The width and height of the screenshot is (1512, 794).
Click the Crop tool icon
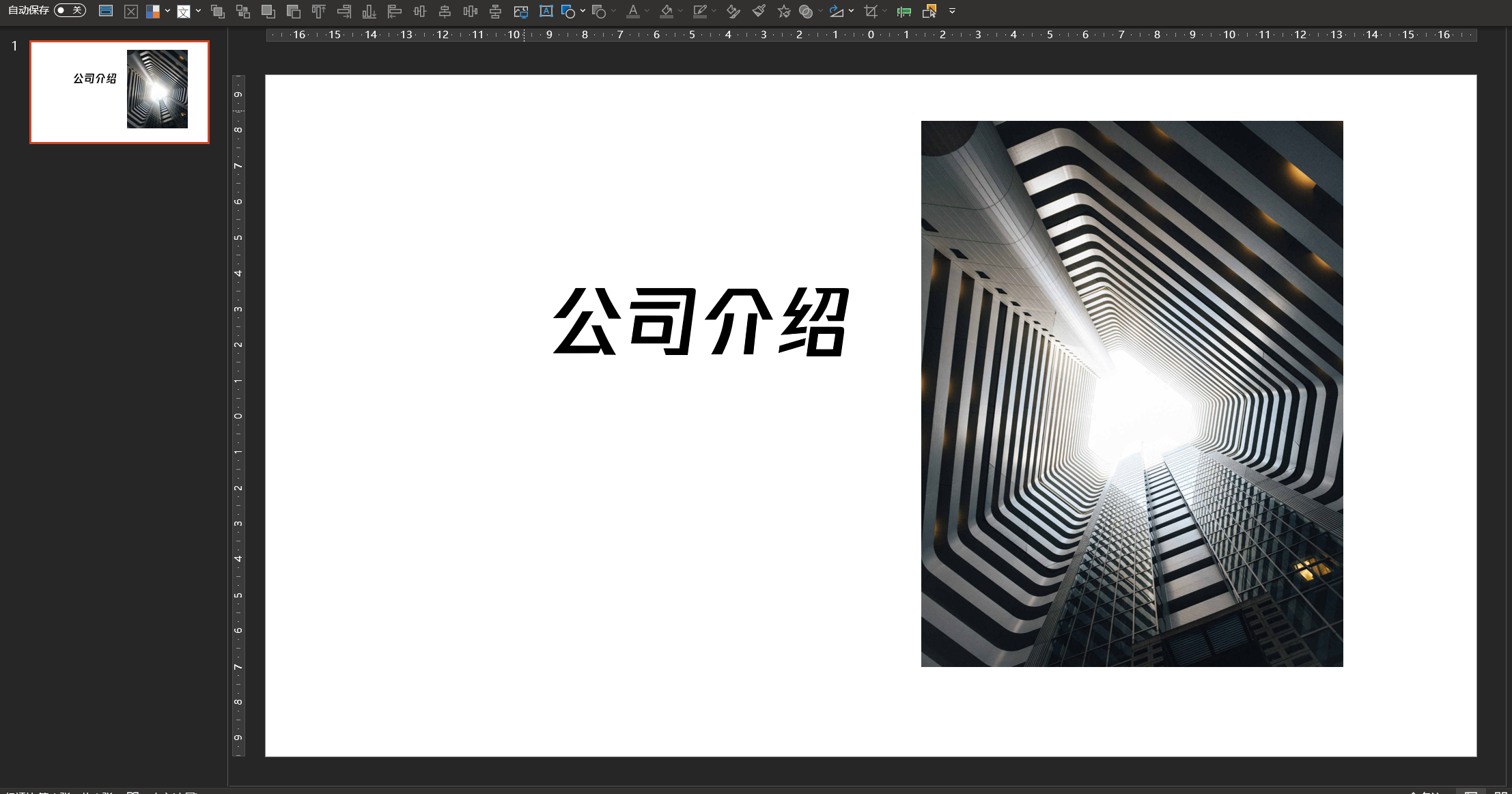pos(870,11)
